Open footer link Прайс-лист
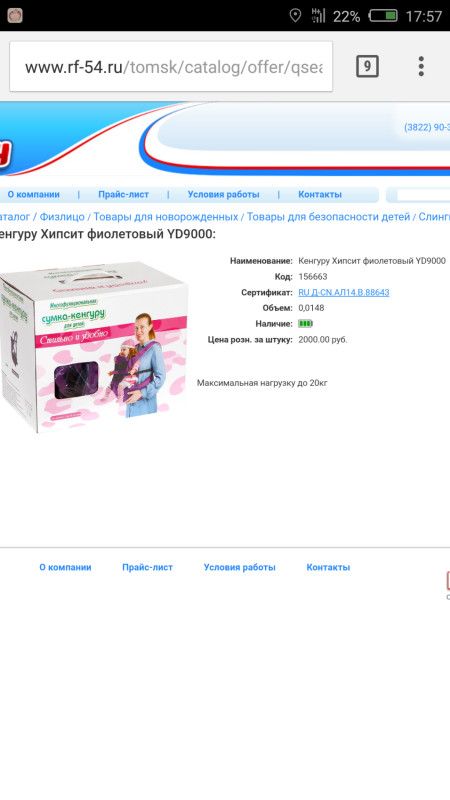 (147, 567)
